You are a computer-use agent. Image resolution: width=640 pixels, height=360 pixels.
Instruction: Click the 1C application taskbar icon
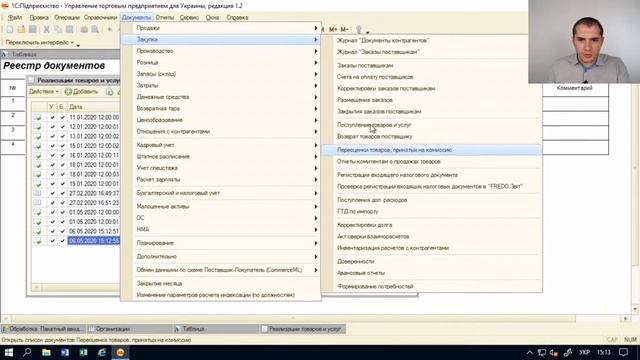click(120, 352)
